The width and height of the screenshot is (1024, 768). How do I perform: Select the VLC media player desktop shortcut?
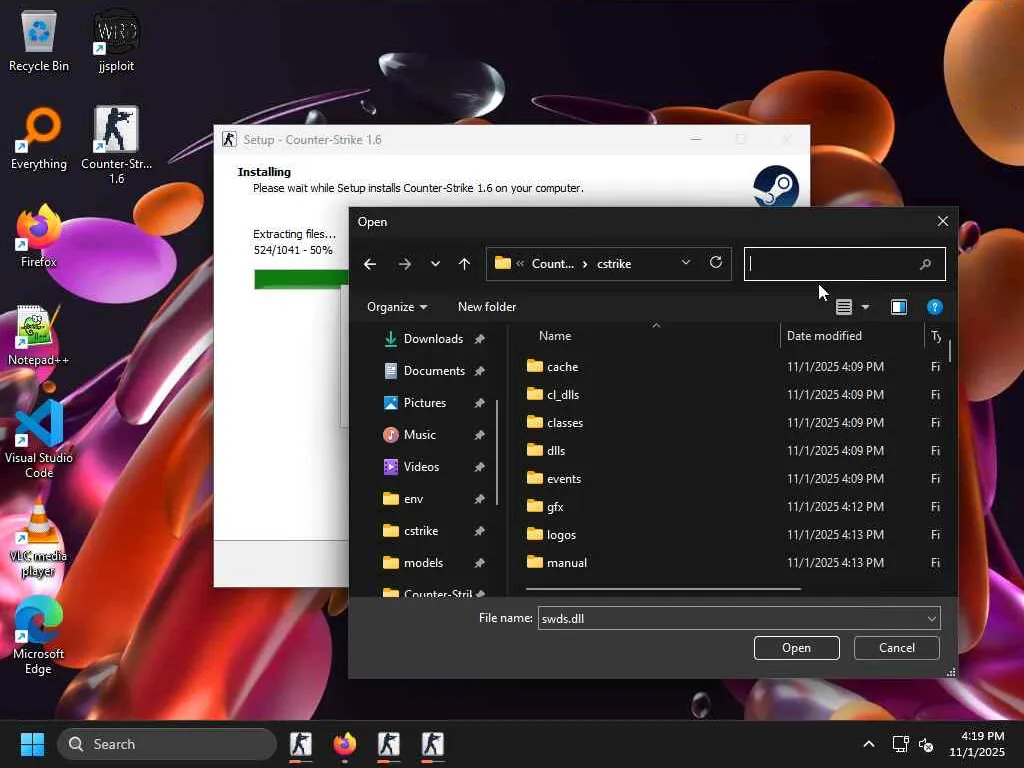click(x=39, y=538)
